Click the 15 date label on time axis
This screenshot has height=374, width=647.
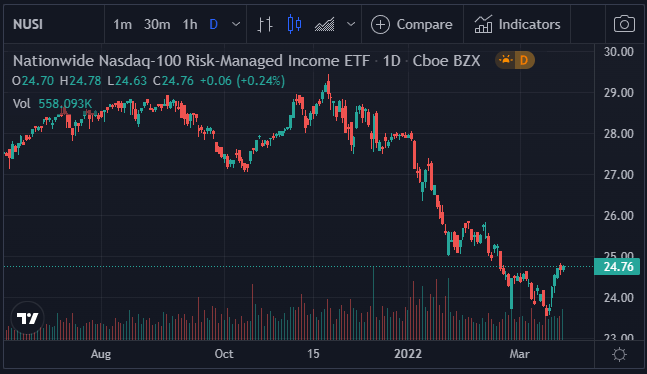click(313, 354)
